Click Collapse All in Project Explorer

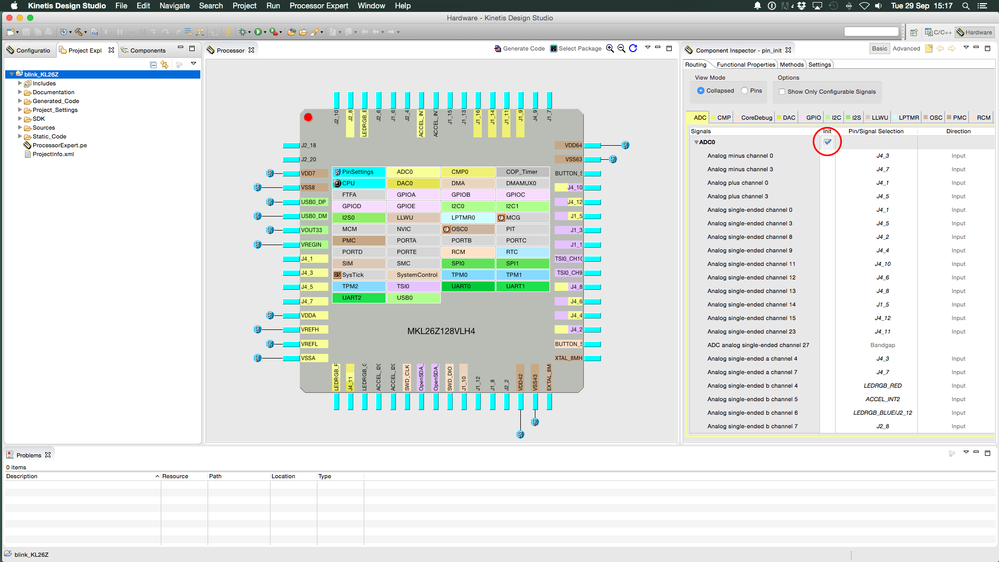[154, 64]
